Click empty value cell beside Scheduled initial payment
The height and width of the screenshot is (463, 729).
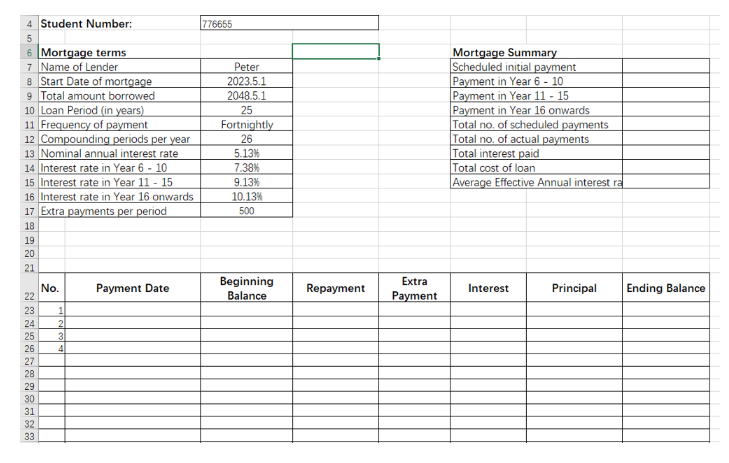[666, 66]
